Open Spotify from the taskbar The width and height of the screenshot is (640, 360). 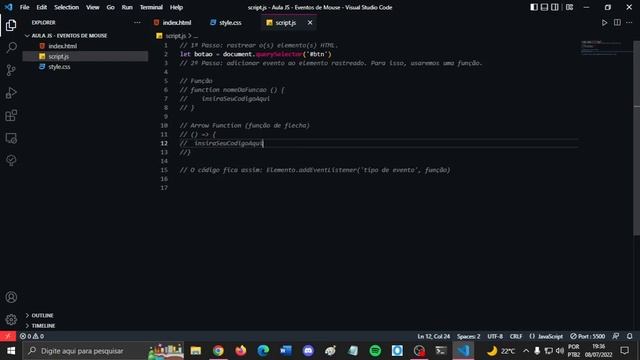[375, 351]
